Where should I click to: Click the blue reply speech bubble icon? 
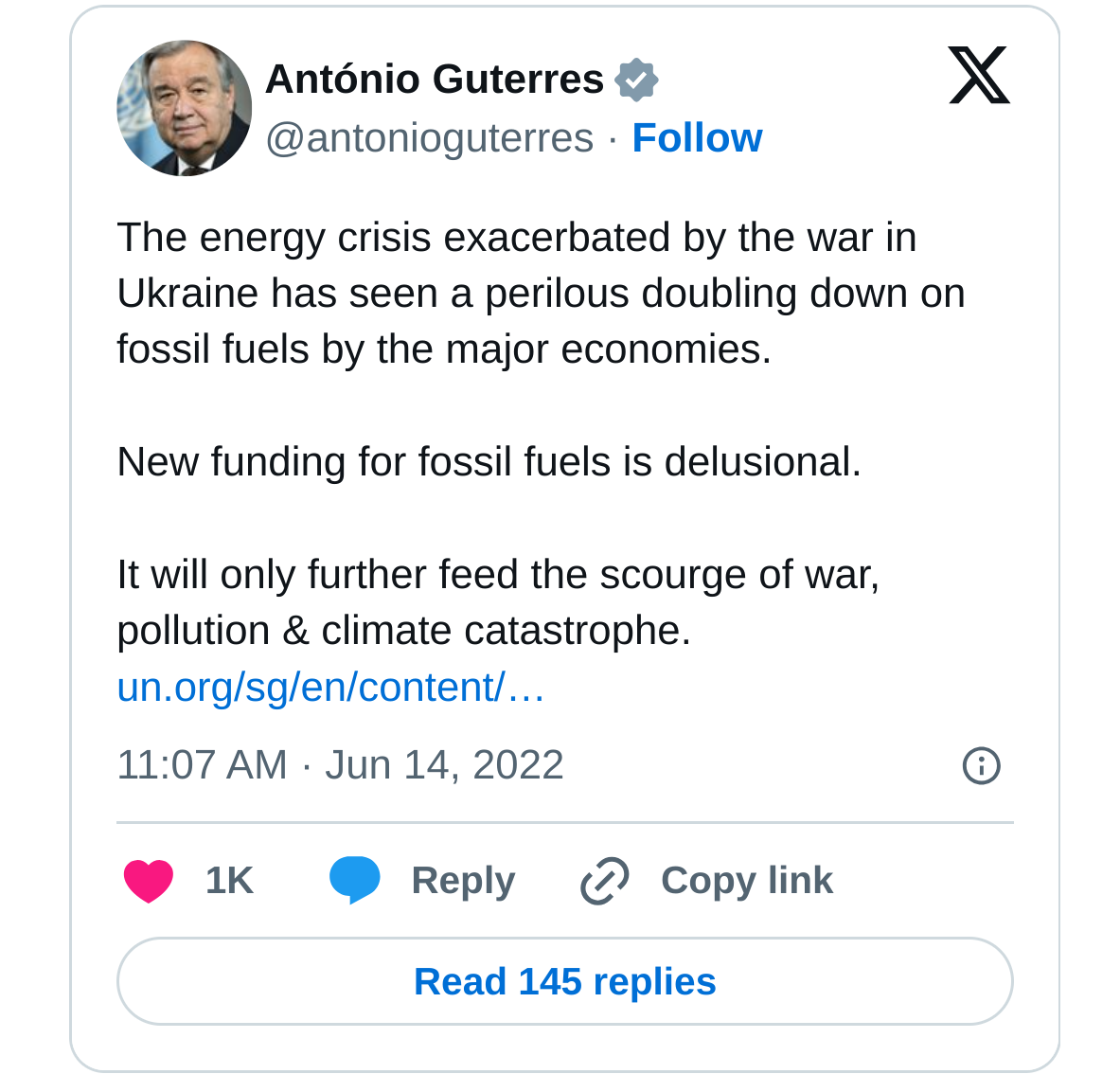(354, 880)
